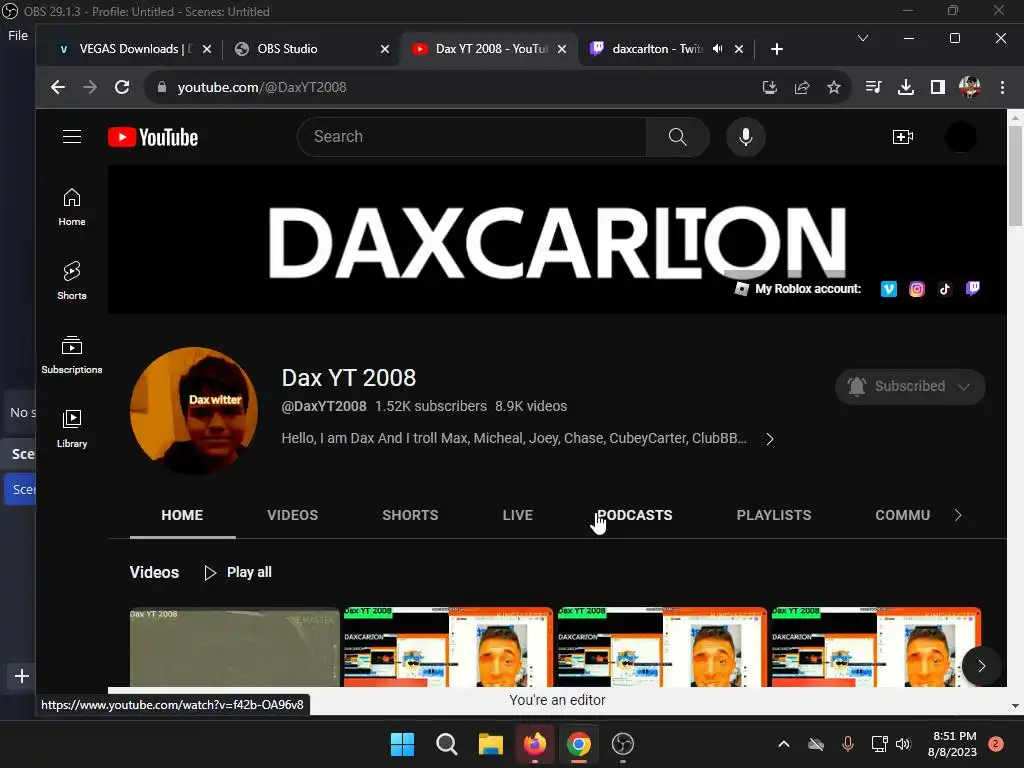The height and width of the screenshot is (768, 1024).
Task: Select the PODCASTS channel tab
Action: 635,515
